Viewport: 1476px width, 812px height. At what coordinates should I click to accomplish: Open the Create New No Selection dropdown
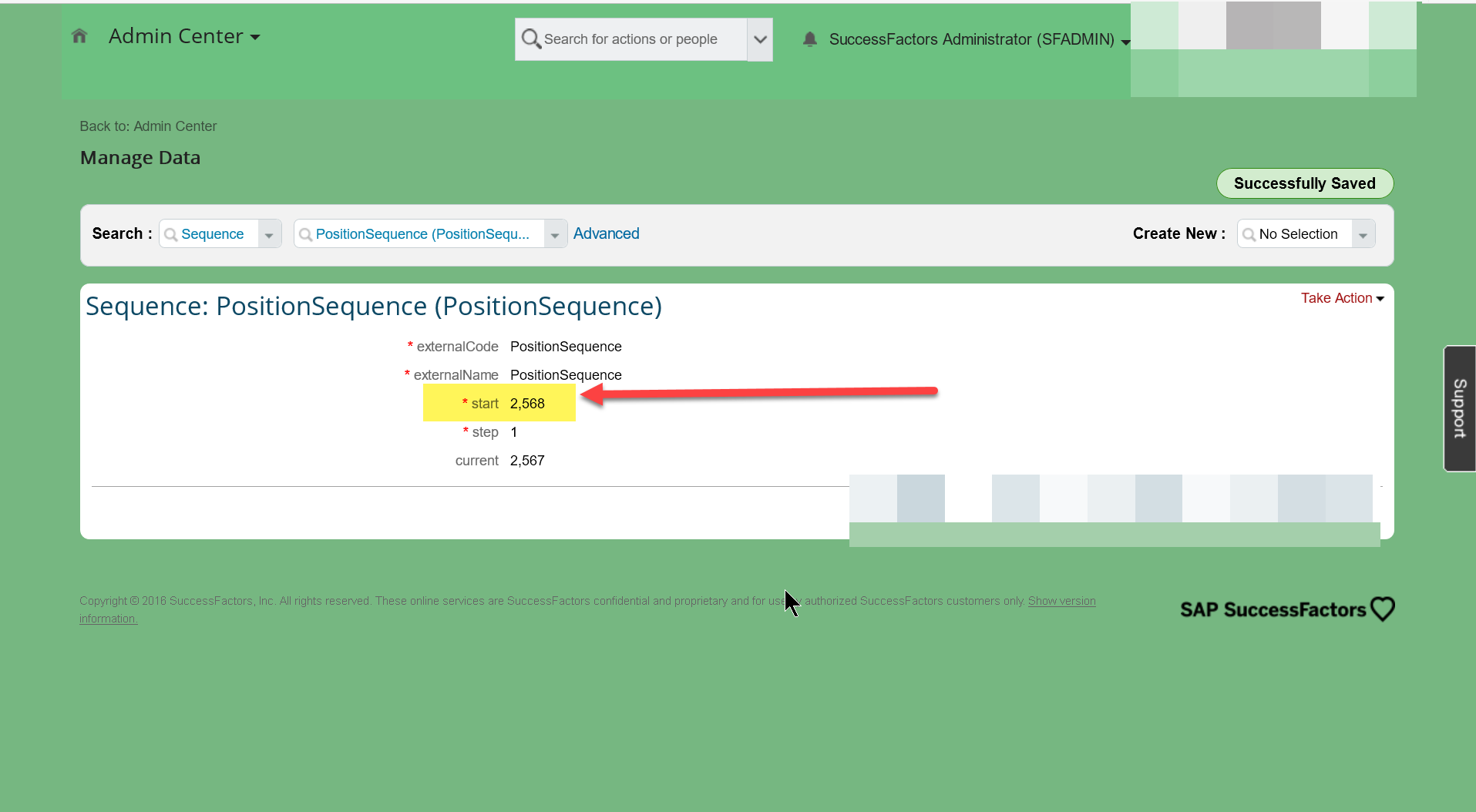click(1306, 234)
